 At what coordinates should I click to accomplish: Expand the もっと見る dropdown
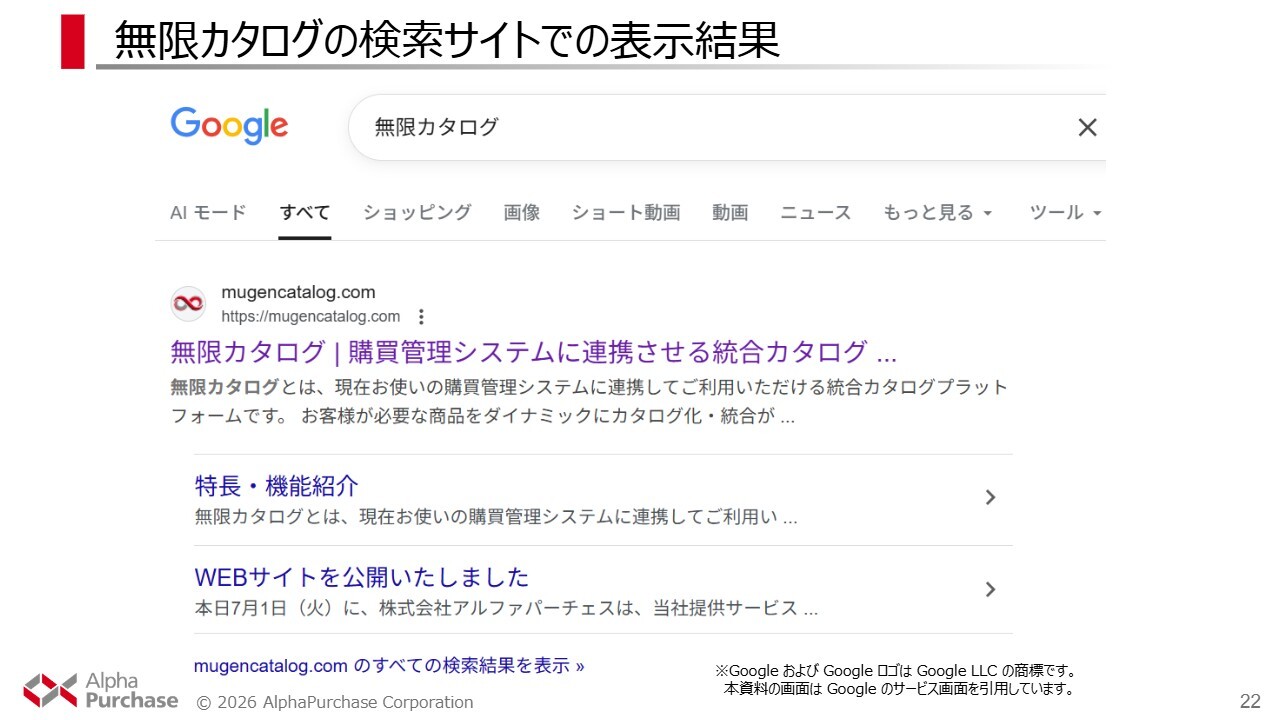pos(937,213)
